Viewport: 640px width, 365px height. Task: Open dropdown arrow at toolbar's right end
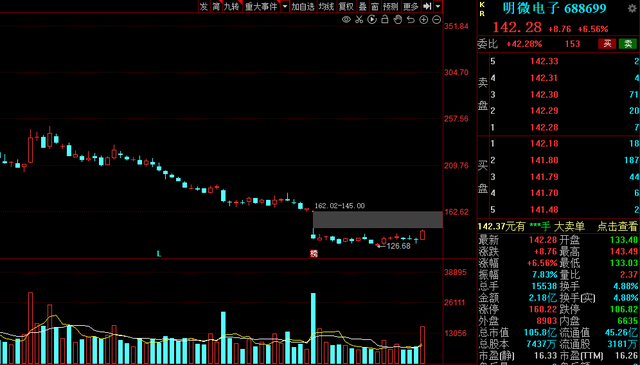tap(438, 6)
